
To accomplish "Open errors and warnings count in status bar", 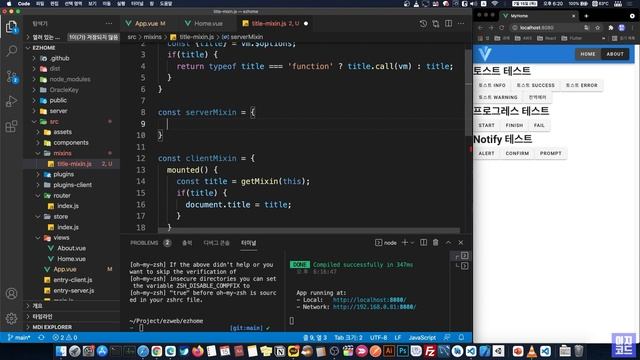I will (65, 338).
